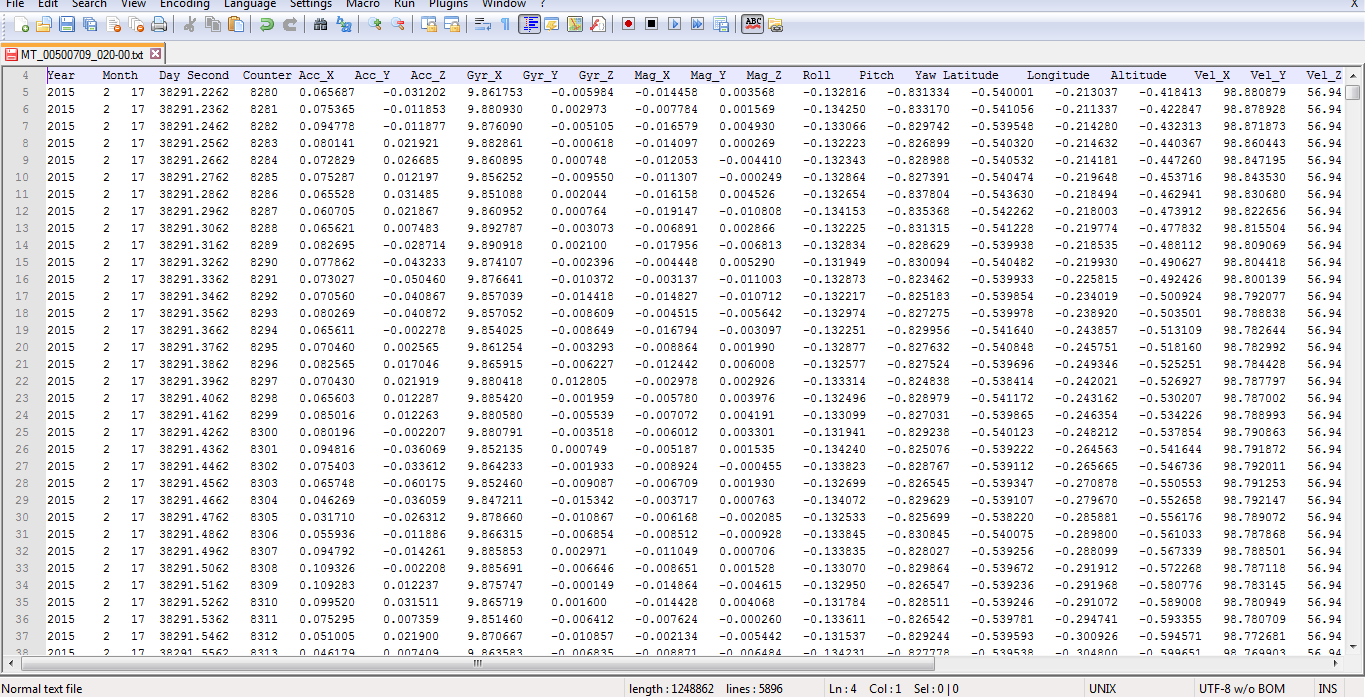Open the Run menu
This screenshot has height=697, width=1365.
pyautogui.click(x=404, y=4)
